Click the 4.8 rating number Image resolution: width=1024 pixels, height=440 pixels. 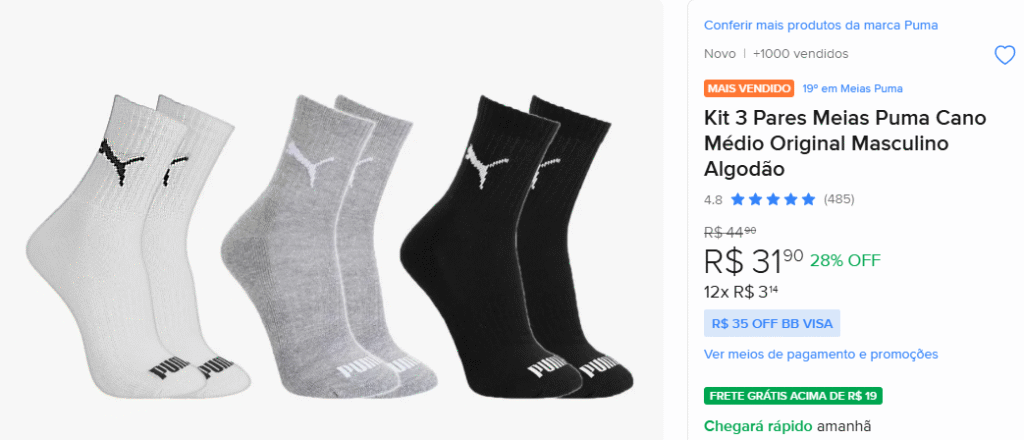(x=713, y=199)
